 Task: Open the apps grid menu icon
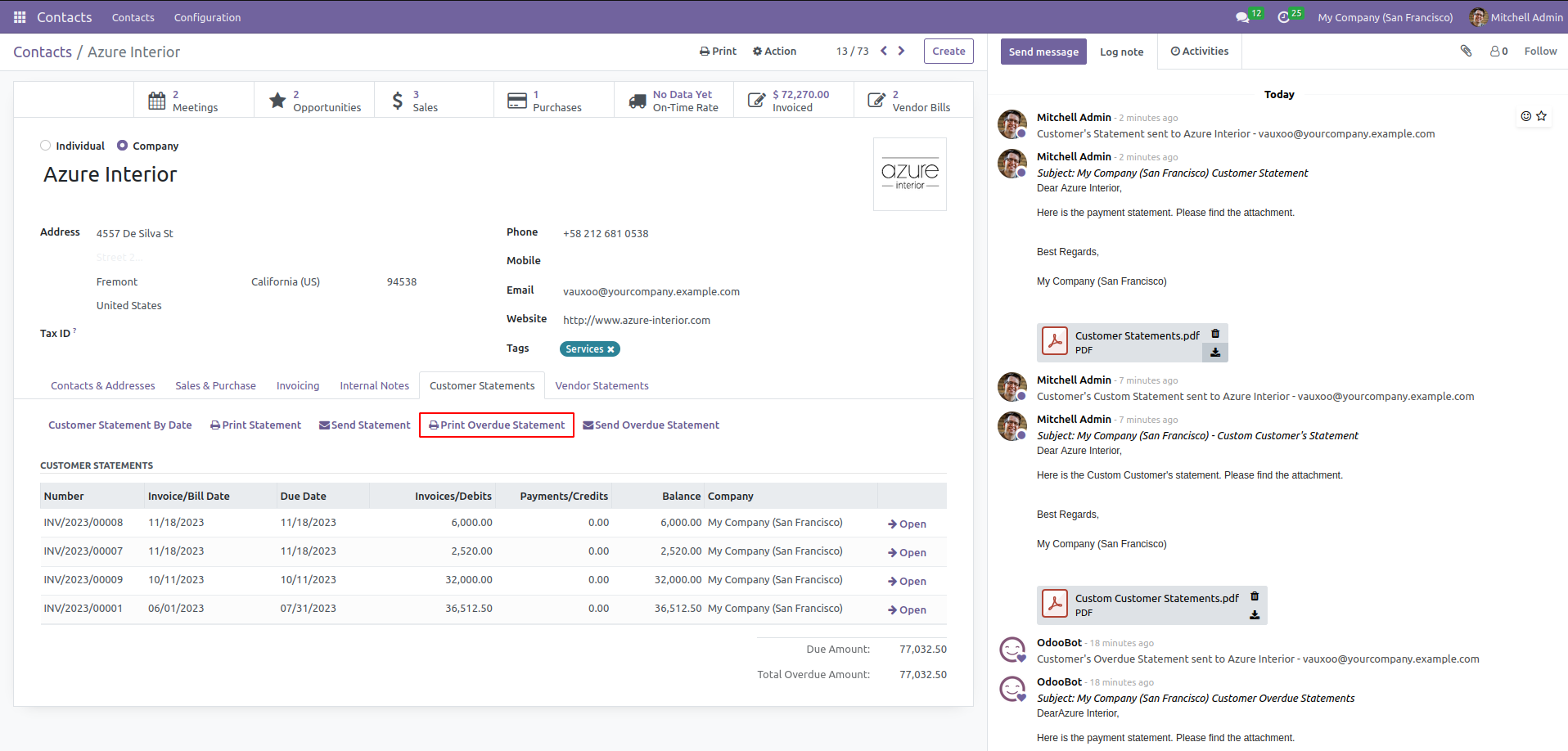[20, 17]
